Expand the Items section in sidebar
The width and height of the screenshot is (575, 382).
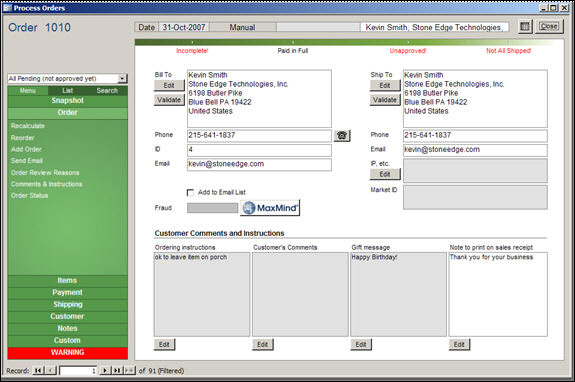click(67, 280)
